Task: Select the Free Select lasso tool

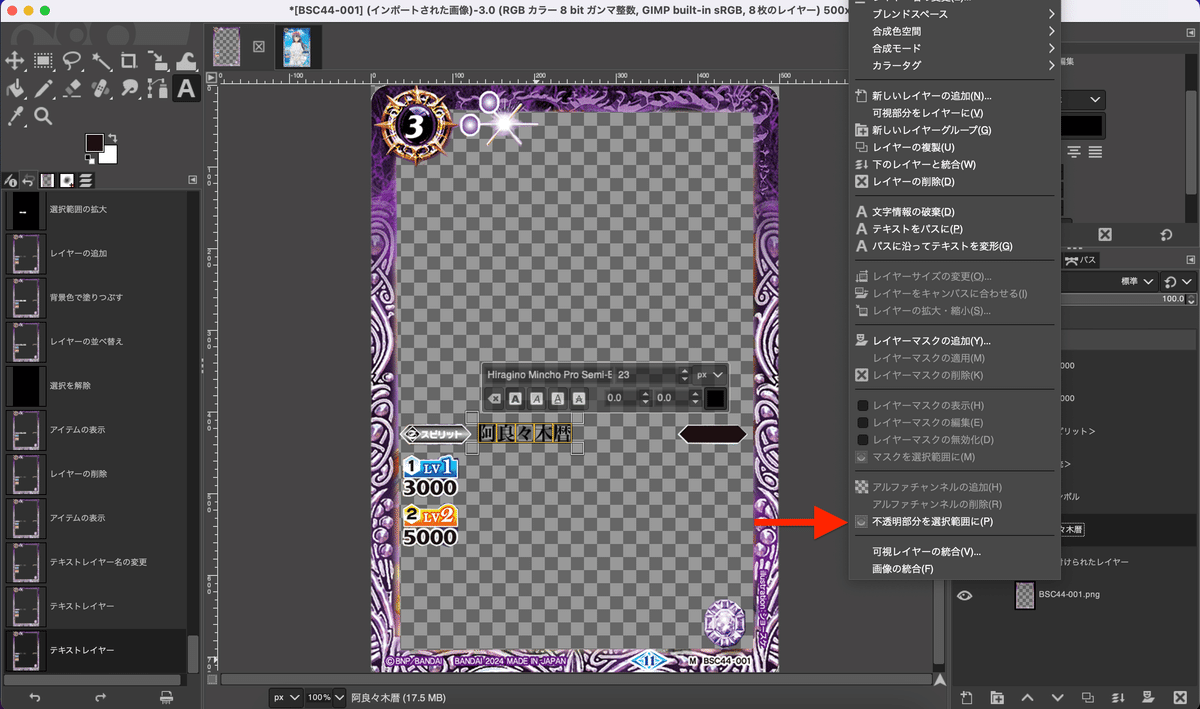Action: pyautogui.click(x=72, y=61)
